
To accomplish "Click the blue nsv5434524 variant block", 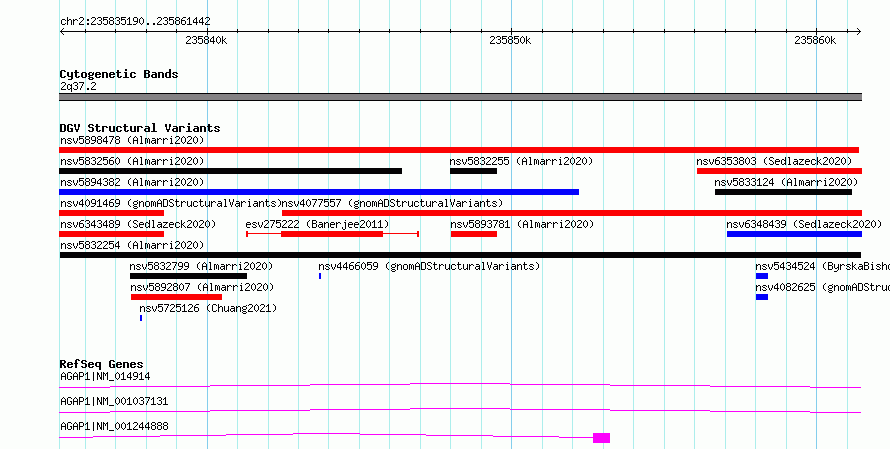I will tap(762, 276).
